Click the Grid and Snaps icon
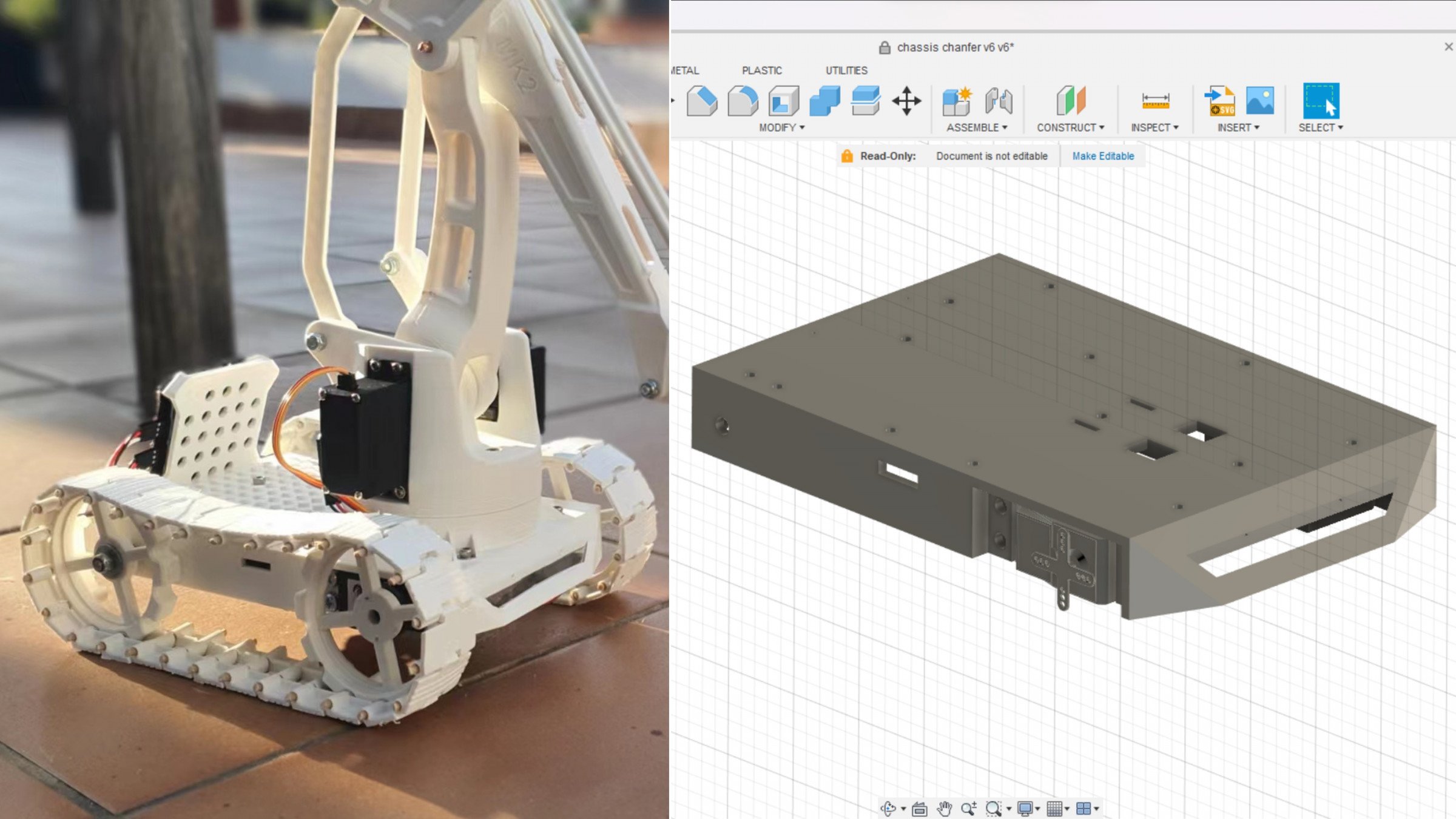Viewport: 1456px width, 819px height. [x=1054, y=808]
